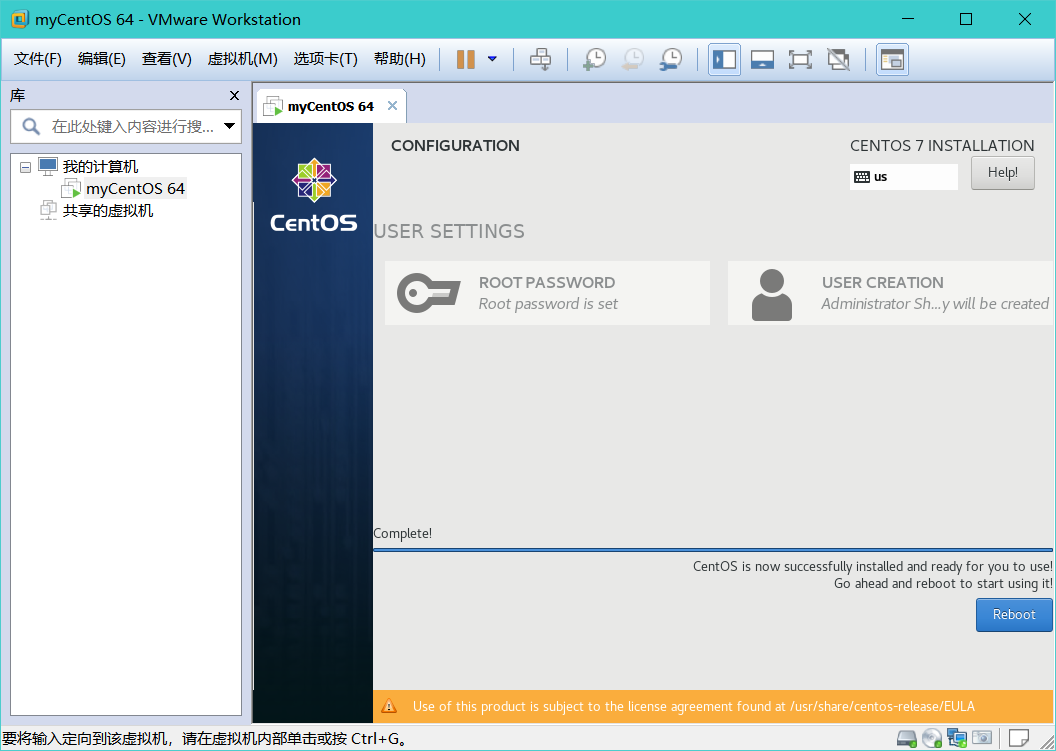Revert to the previous snapshot
The image size is (1056, 751).
tap(632, 59)
